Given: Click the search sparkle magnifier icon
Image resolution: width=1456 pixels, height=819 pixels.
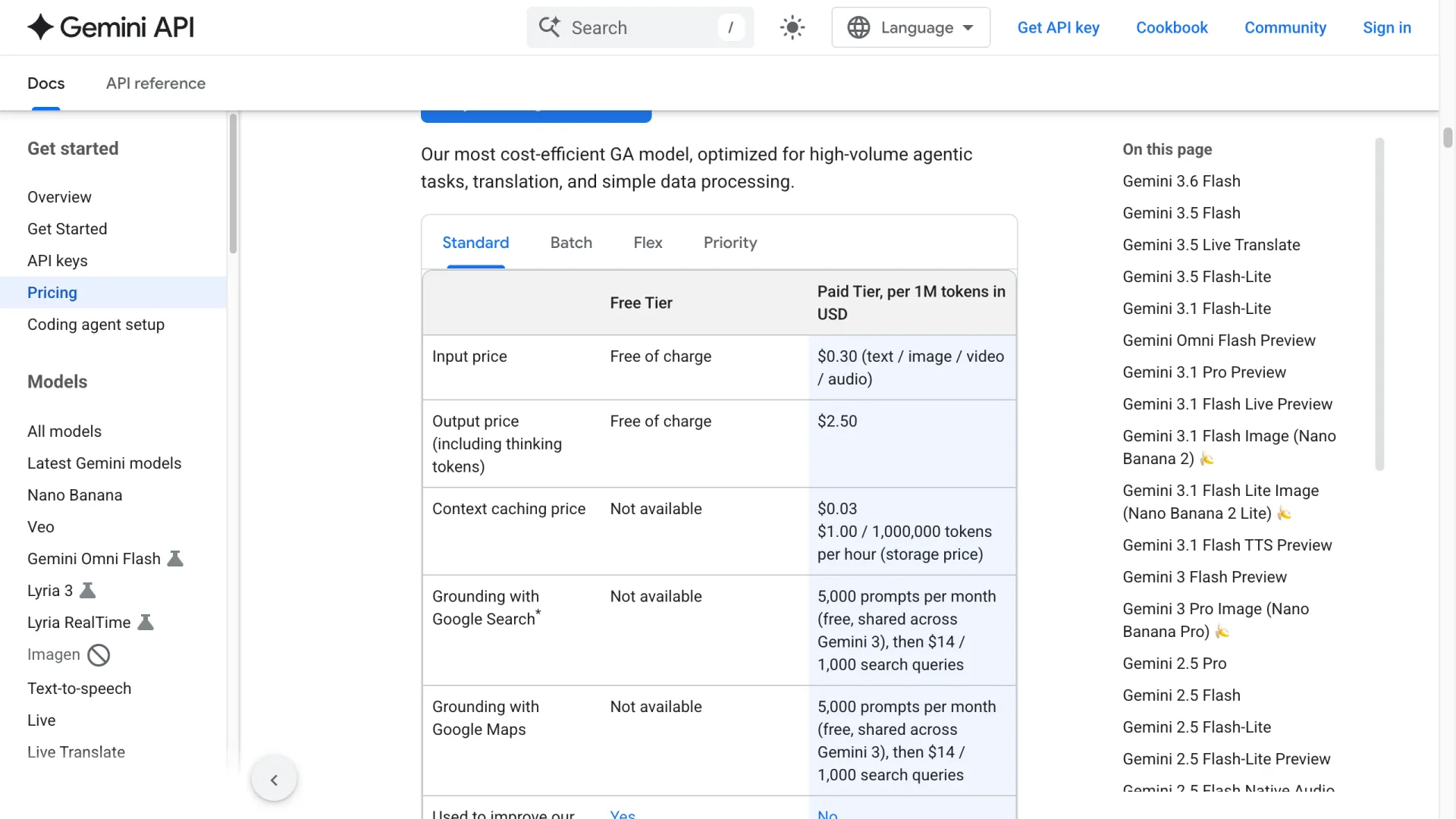Looking at the screenshot, I should [550, 27].
